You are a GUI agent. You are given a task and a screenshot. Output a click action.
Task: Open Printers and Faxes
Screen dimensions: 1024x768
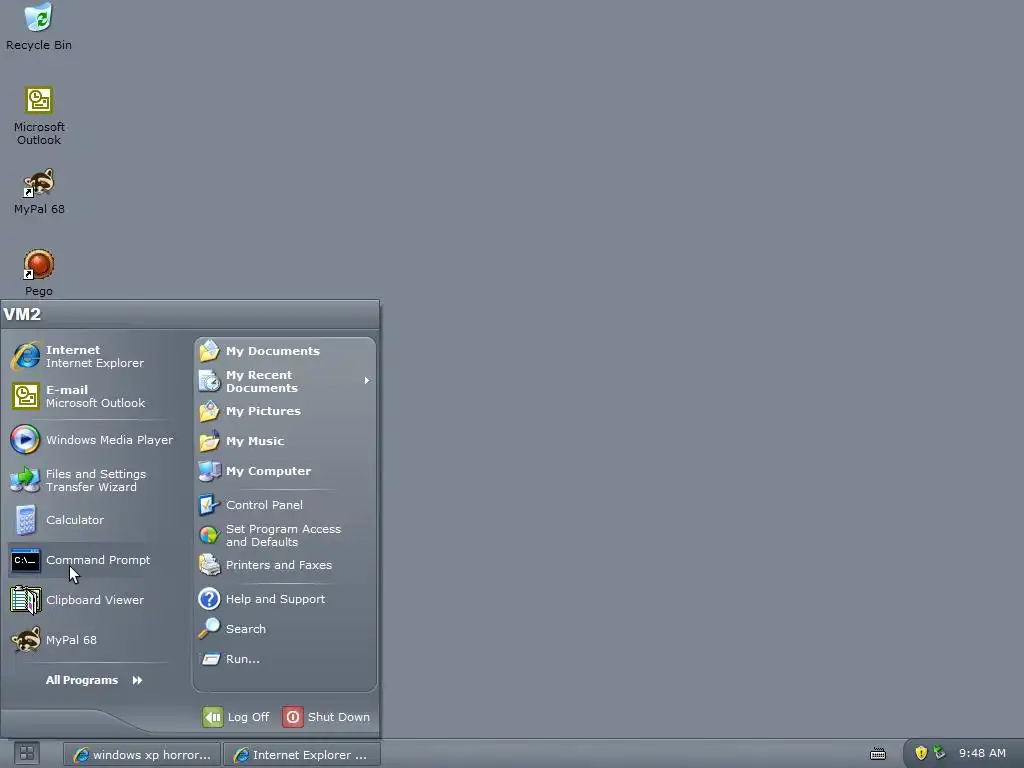285,565
